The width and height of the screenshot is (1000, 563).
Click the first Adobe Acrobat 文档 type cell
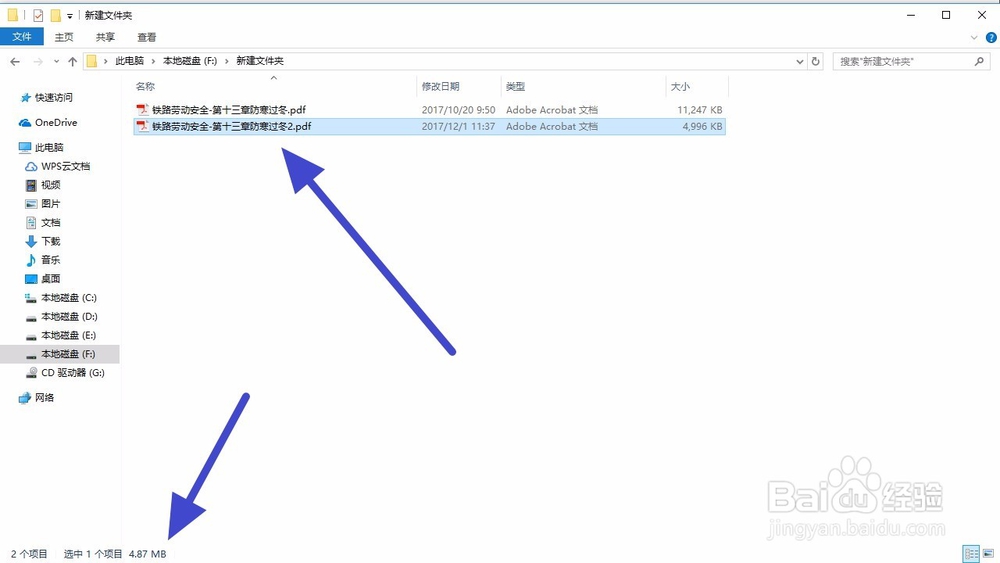point(552,110)
